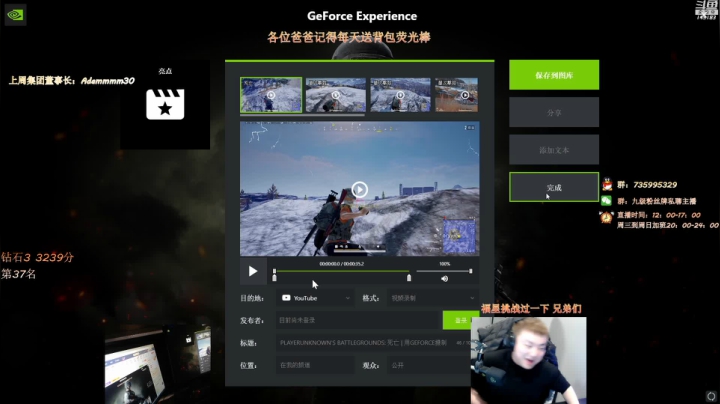720x404 pixels.
Task: Click the GeForce Experience title text
Action: tap(362, 16)
